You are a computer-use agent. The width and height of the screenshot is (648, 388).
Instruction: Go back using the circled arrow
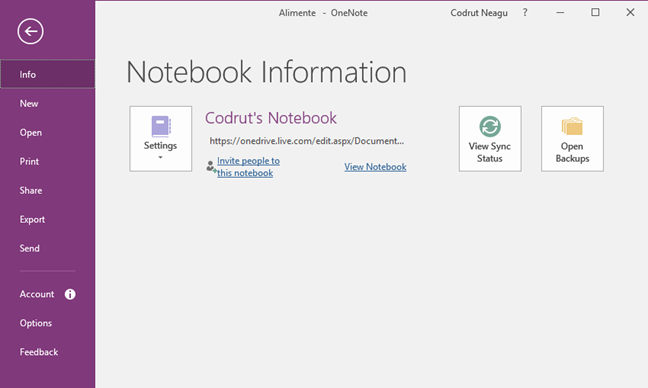point(30,31)
